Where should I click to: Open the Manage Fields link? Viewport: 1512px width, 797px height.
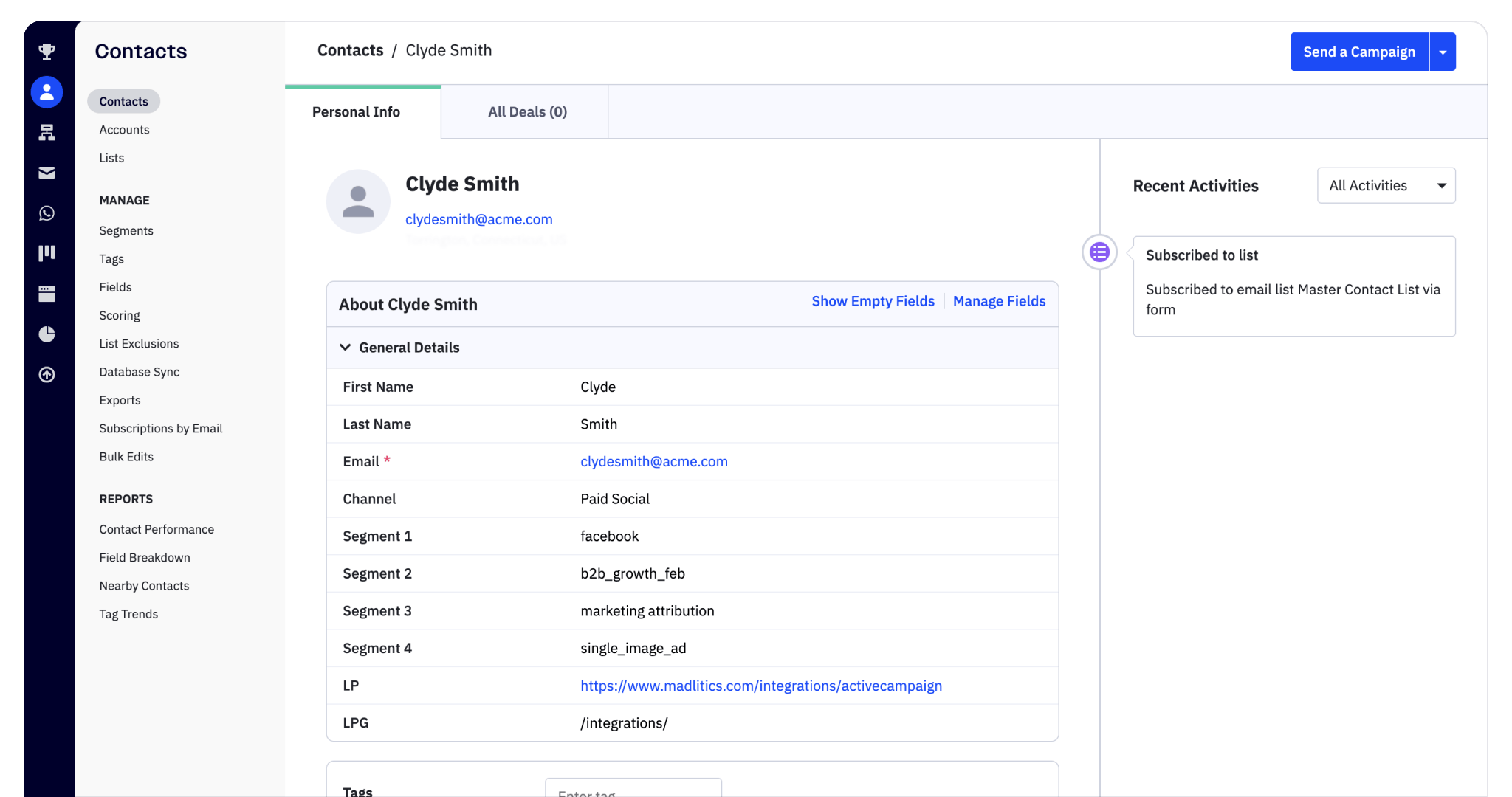click(999, 301)
